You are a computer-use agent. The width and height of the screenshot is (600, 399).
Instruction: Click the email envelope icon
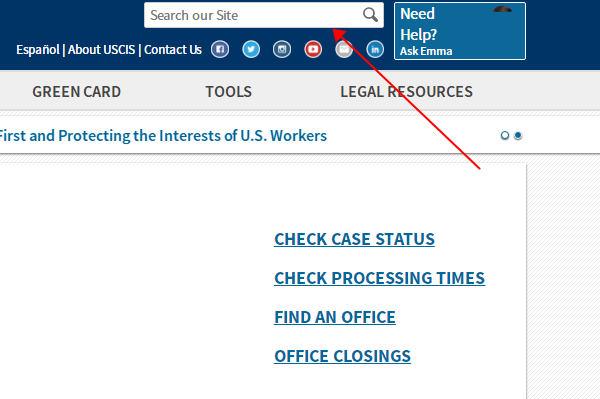pos(344,49)
